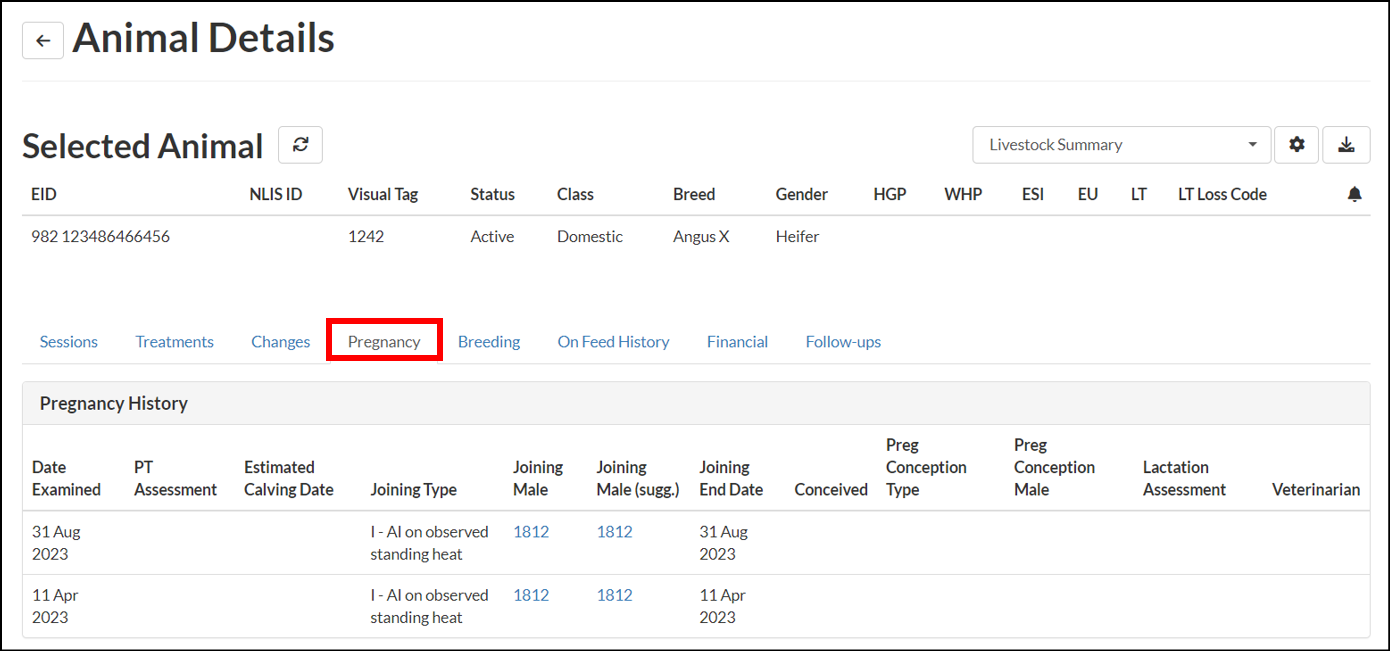Refresh the selected animal data

click(x=300, y=145)
